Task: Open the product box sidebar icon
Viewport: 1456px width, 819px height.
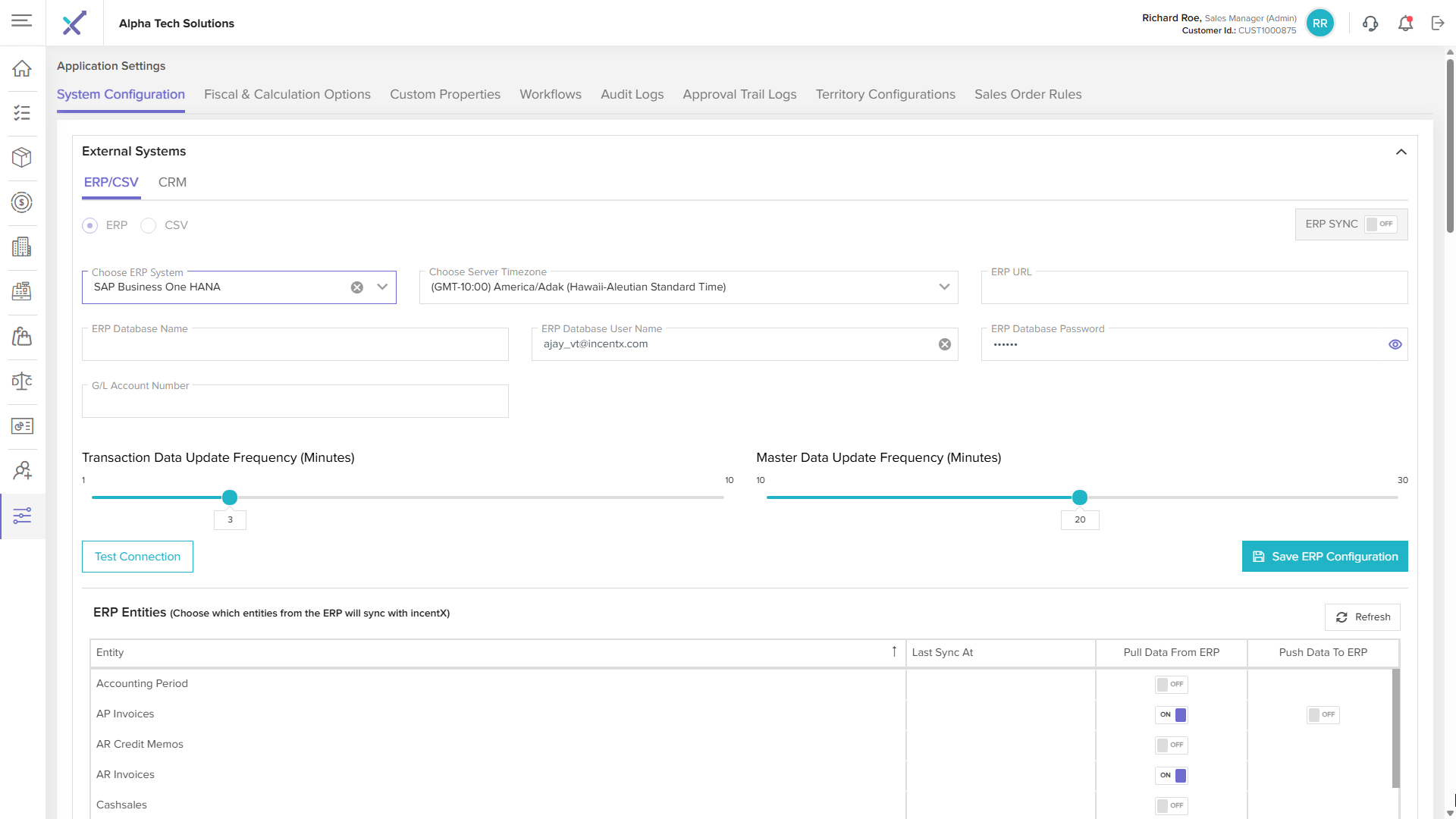Action: click(22, 158)
